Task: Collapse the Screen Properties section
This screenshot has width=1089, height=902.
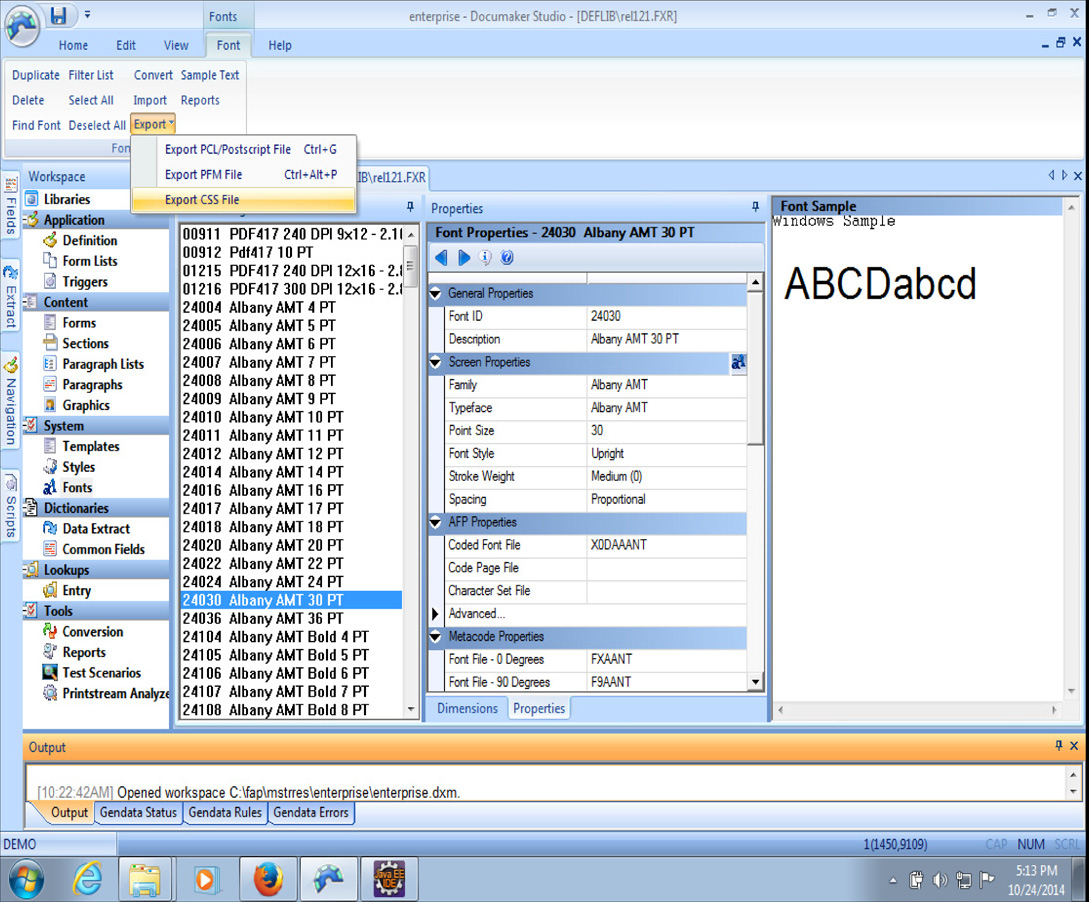Action: tap(435, 362)
